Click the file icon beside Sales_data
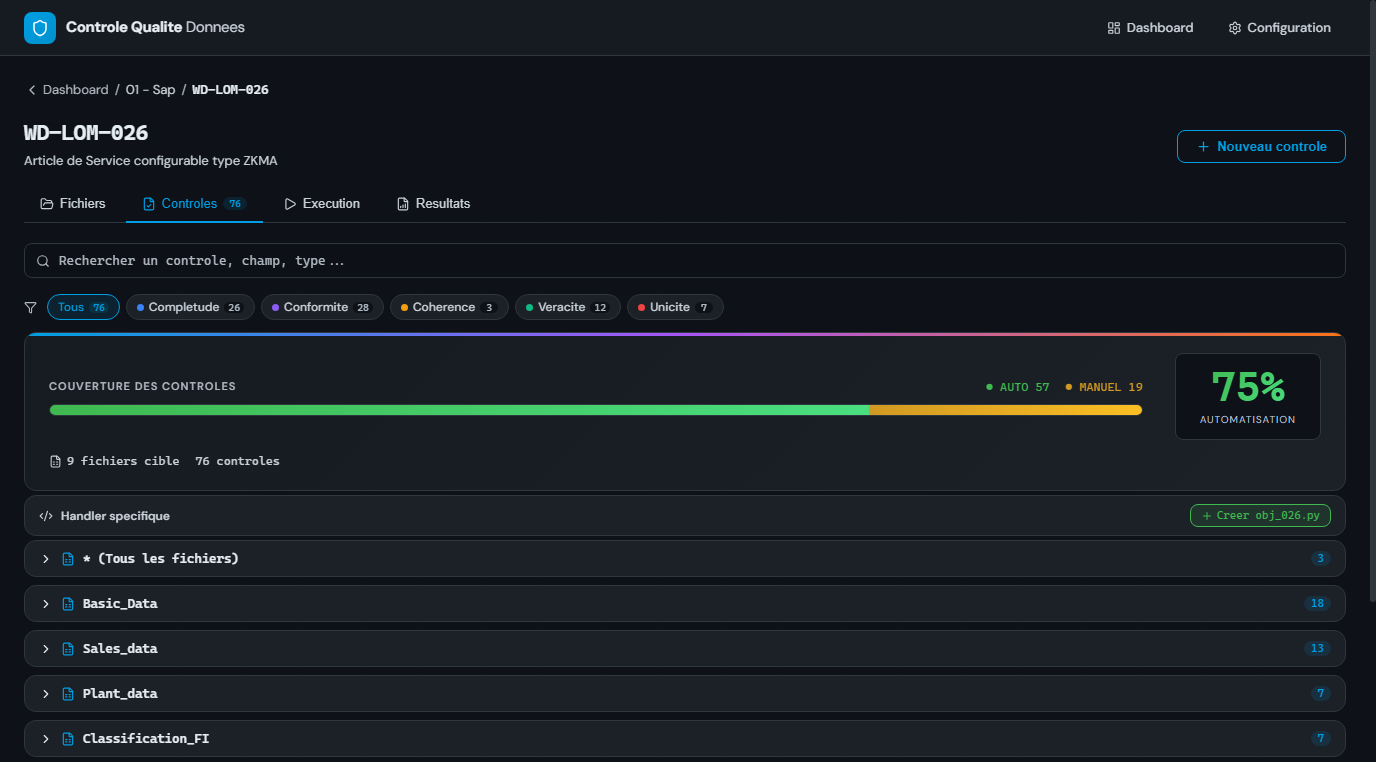 [x=68, y=649]
